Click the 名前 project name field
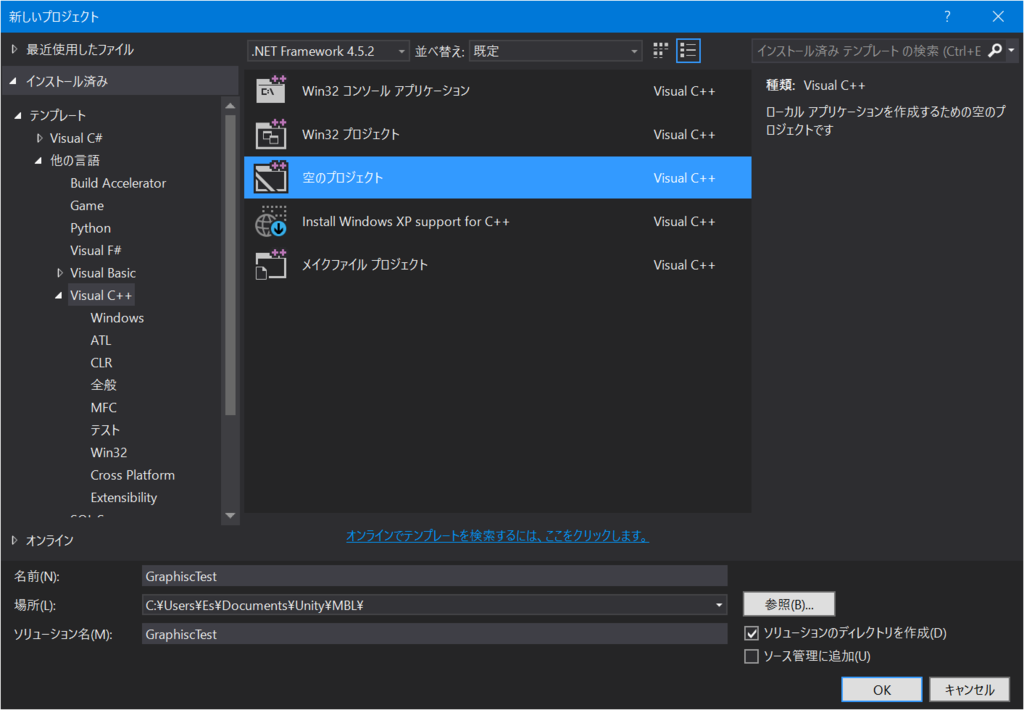Viewport: 1024px width, 710px height. (434, 576)
